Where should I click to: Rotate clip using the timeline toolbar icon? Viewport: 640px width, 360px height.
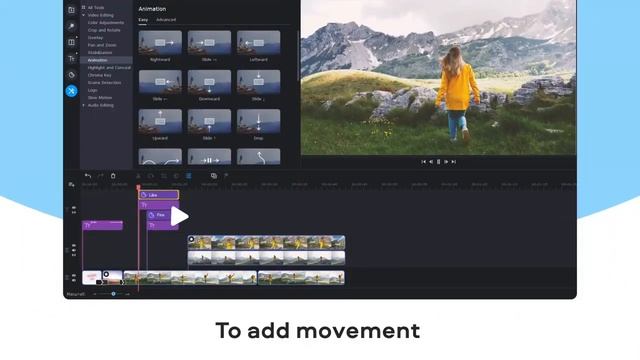(151, 176)
